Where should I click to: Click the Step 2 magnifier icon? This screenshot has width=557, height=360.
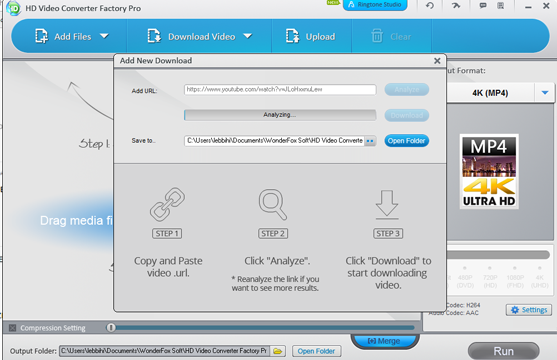click(x=273, y=204)
